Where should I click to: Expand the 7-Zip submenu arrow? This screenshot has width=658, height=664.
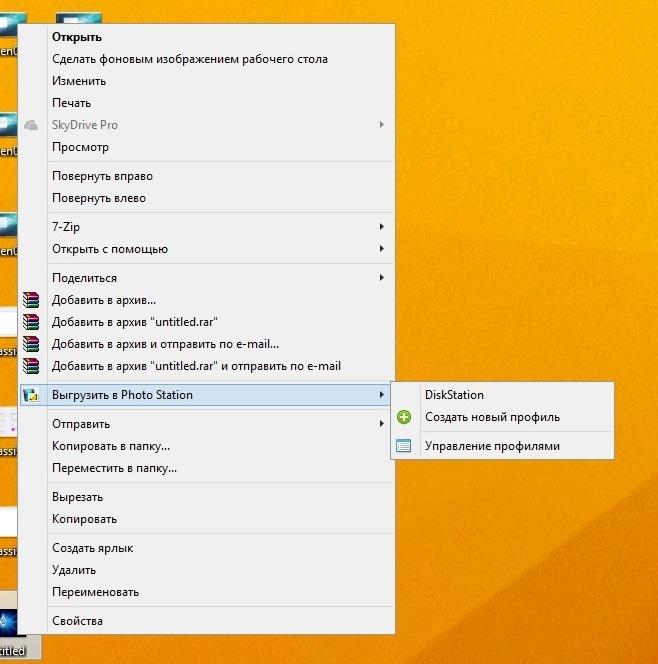[x=382, y=227]
